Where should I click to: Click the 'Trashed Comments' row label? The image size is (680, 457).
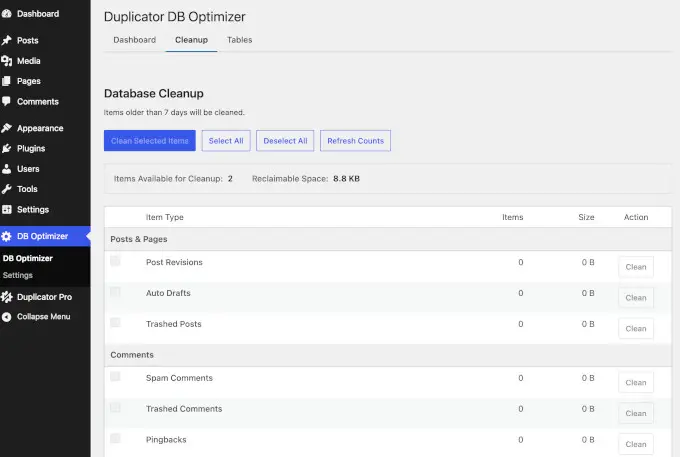coord(184,409)
